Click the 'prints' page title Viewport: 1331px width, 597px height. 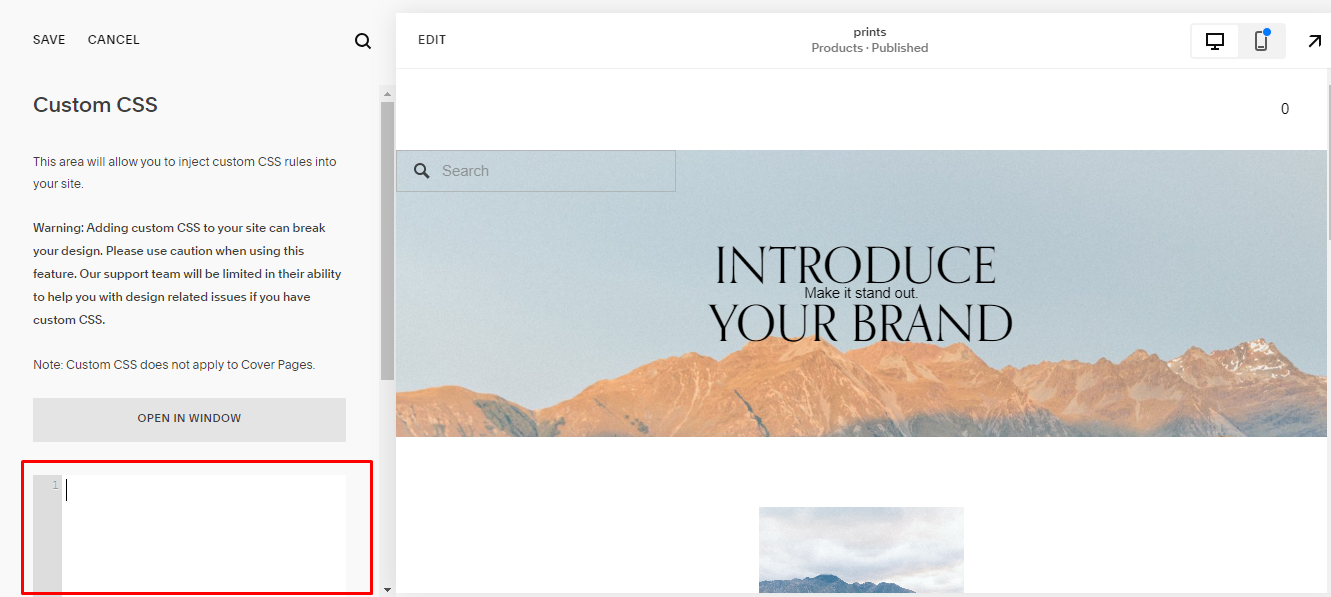coord(870,32)
